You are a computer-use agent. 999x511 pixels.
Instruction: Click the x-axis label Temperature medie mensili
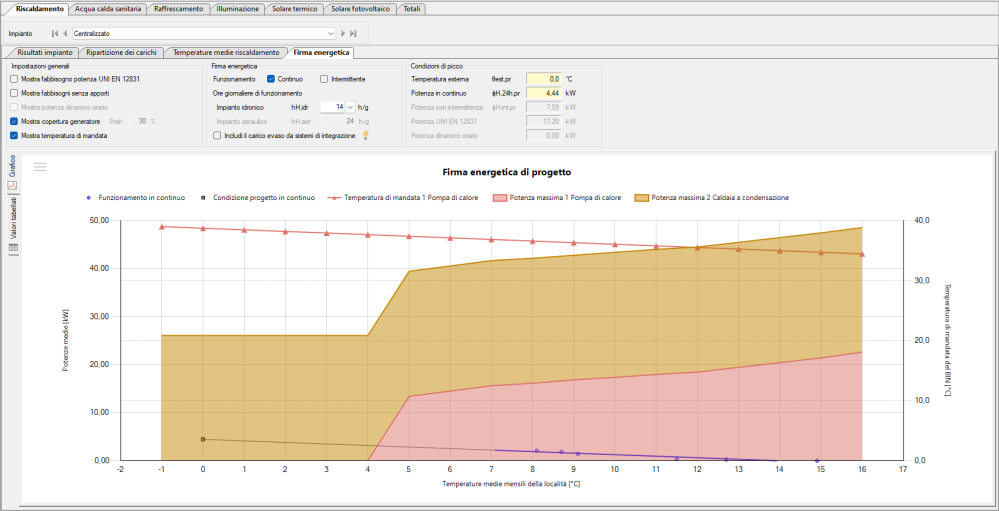511,484
